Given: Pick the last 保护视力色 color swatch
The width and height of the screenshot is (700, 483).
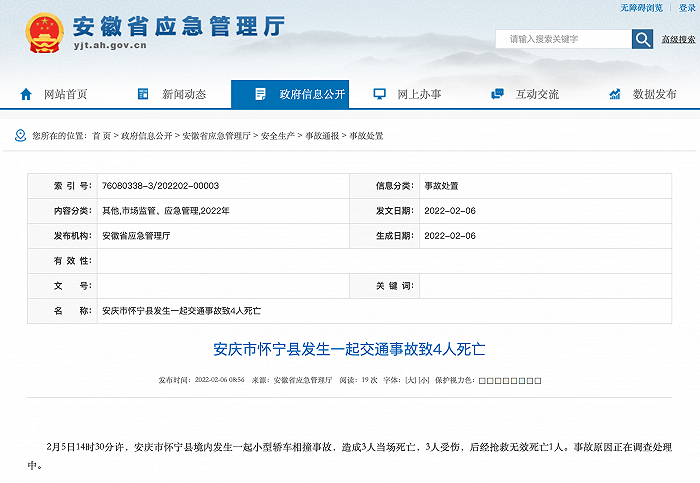Looking at the screenshot, I should pos(537,381).
